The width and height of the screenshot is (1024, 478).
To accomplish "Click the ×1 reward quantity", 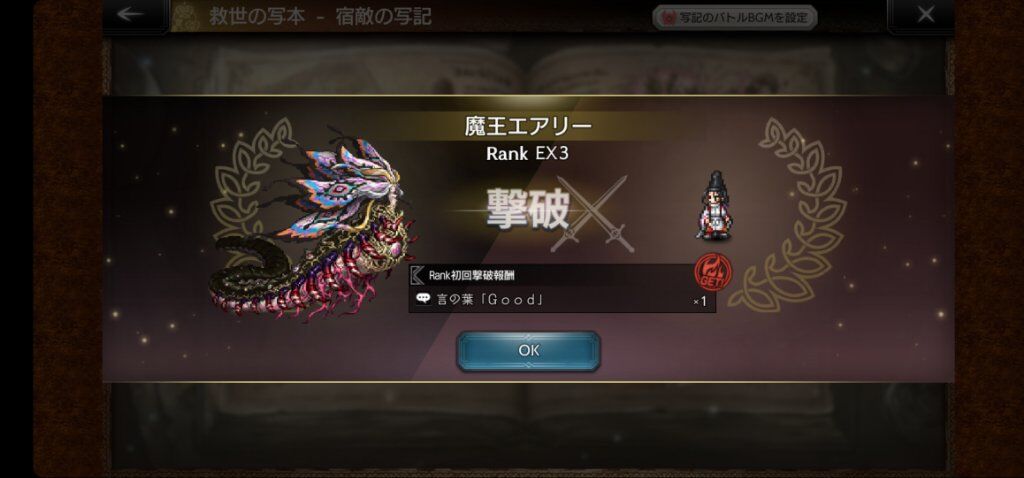I will point(699,301).
